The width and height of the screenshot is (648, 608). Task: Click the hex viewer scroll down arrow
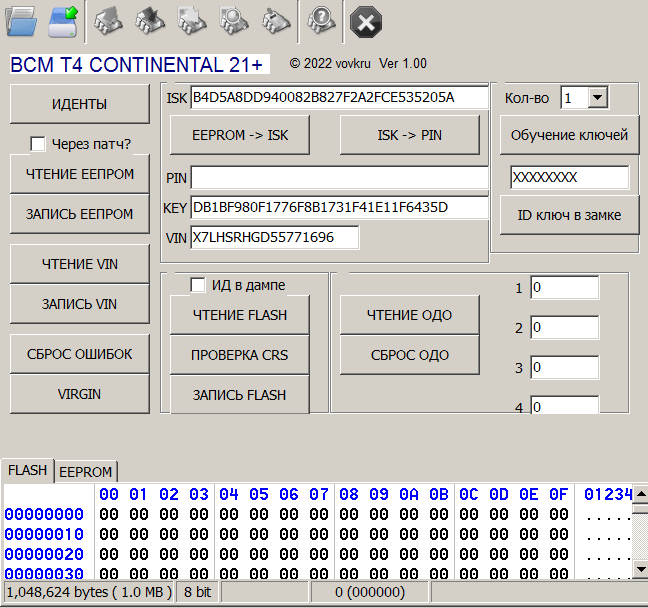click(640, 570)
